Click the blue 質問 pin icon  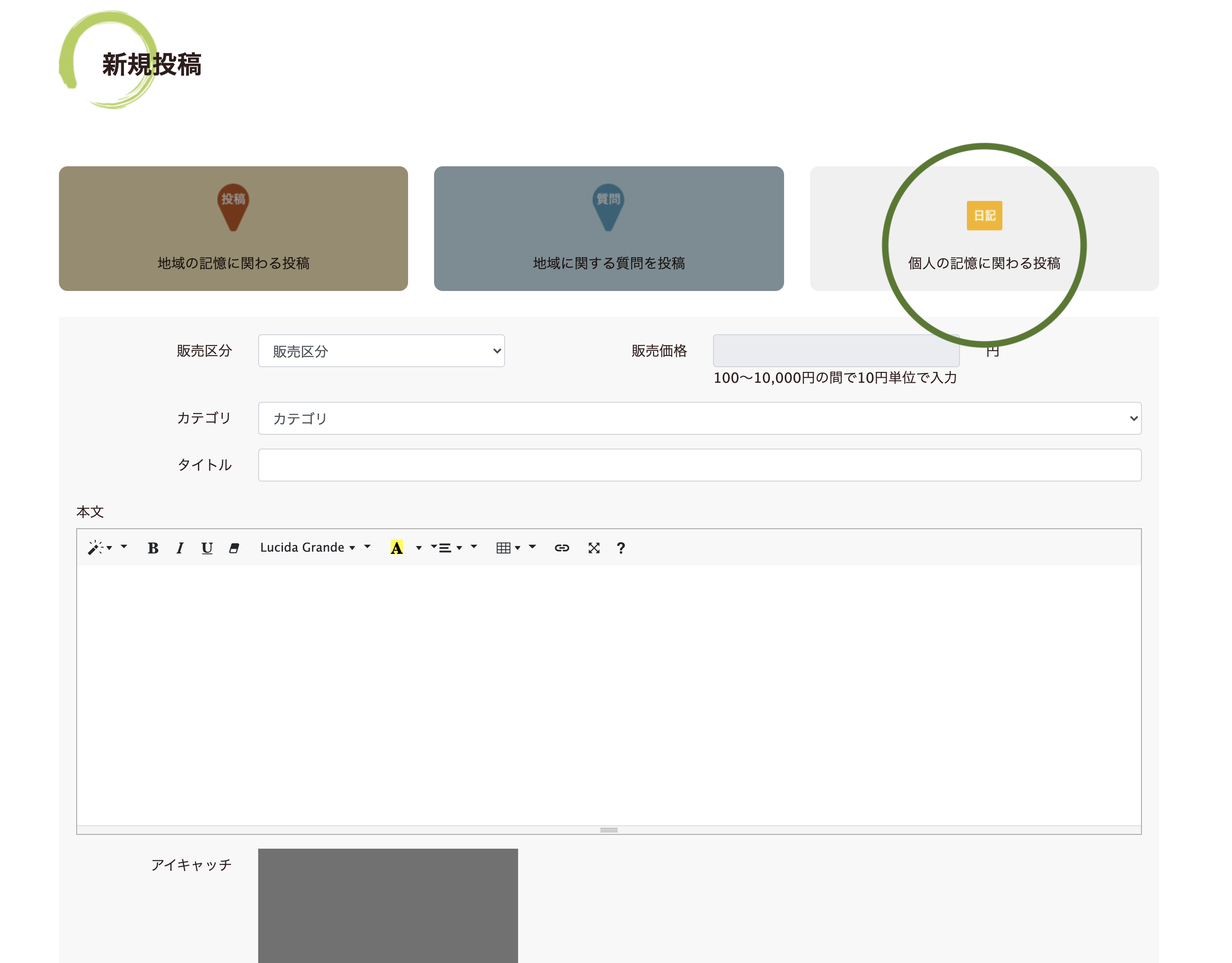tap(608, 207)
